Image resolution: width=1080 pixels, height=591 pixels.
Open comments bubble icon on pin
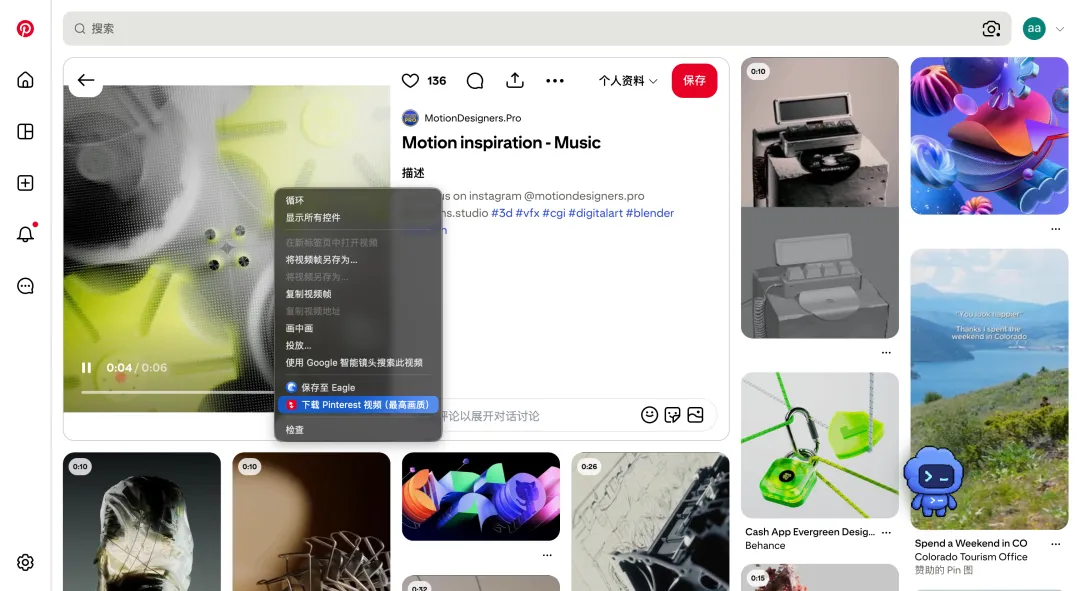pos(475,81)
